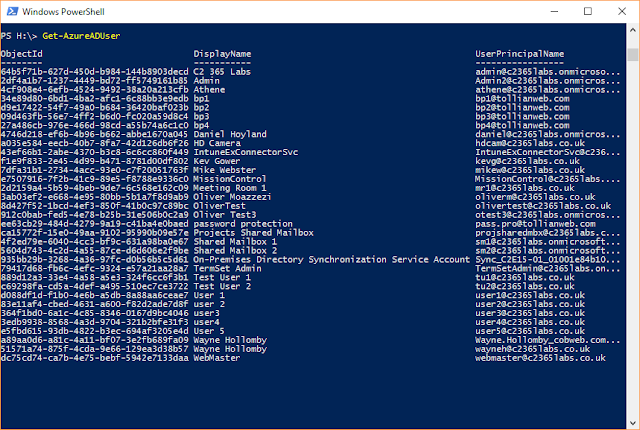The image size is (640, 430).
Task: Click ObjectId starting '2df4a1b7-1237'
Action: 95,81
